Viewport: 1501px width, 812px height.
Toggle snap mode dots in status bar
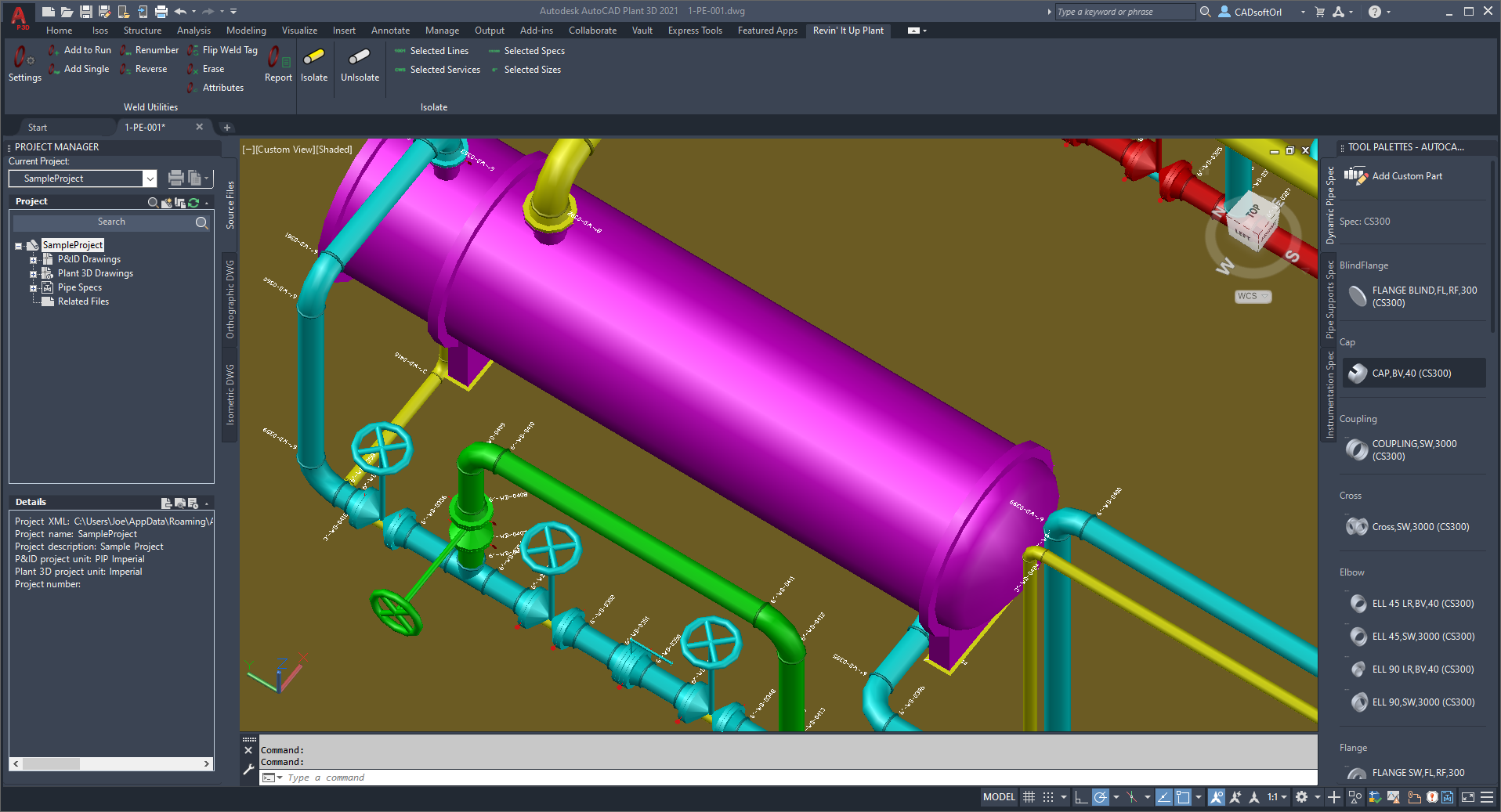[1047, 797]
